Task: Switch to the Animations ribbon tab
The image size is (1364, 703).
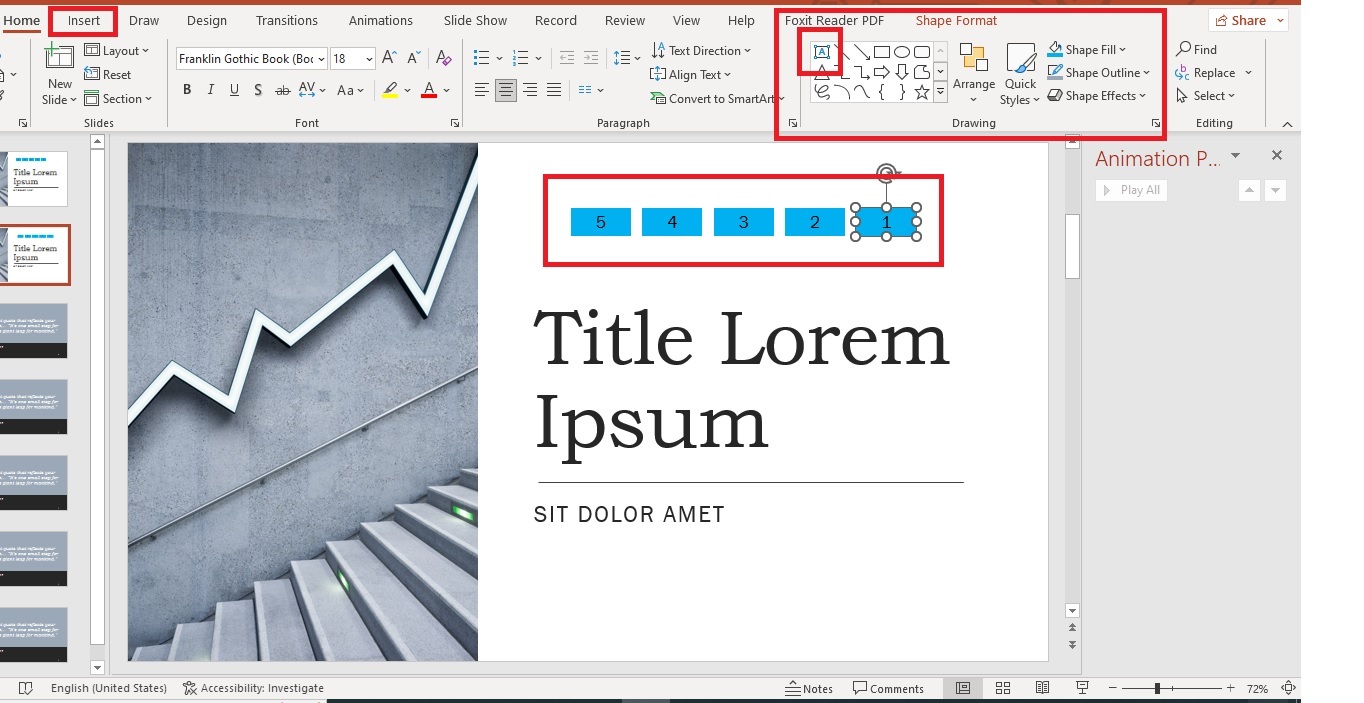Action: click(380, 20)
